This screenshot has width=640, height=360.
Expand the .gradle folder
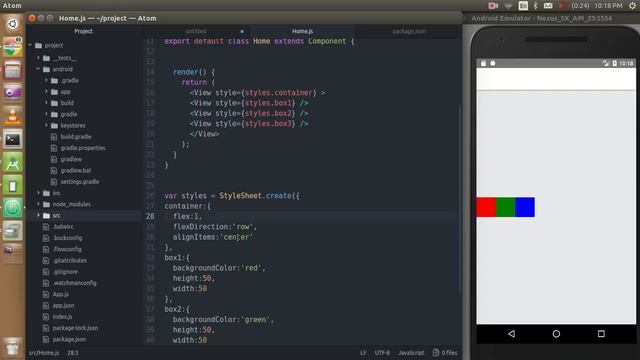(47, 80)
